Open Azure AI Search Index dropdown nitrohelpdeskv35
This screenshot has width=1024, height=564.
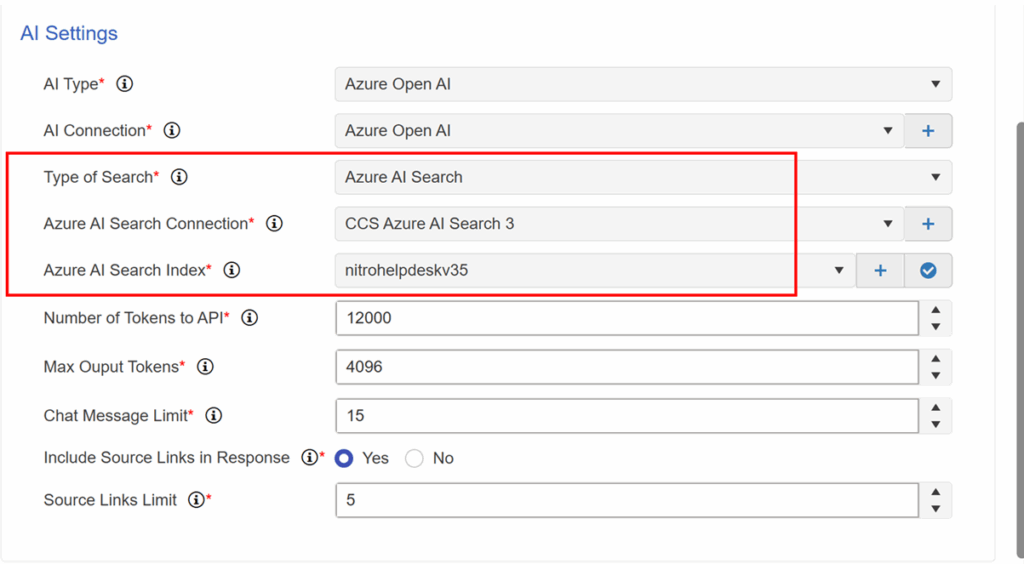pos(595,270)
